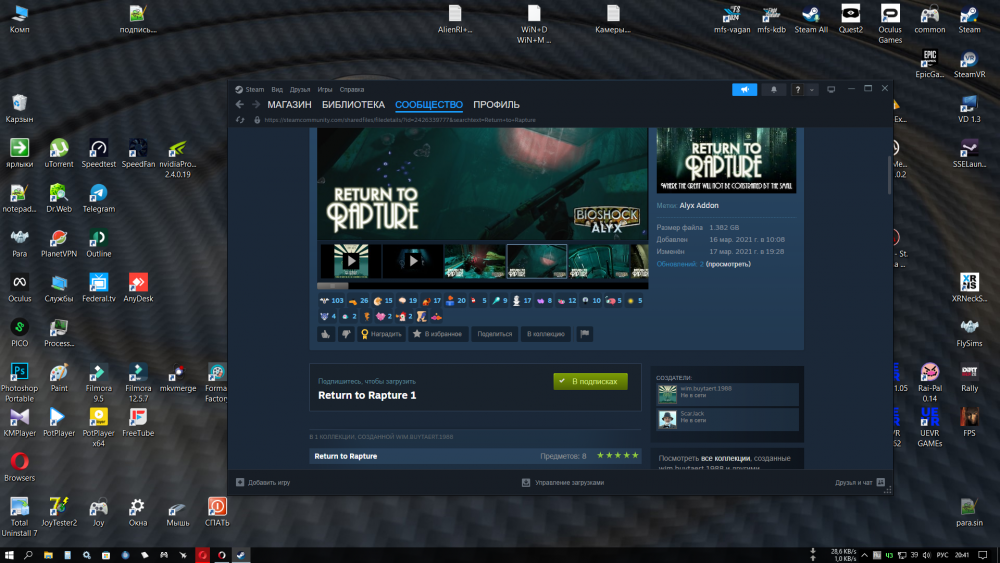1000x563 pixels.
Task: Play the first video thumbnail
Action: [351, 261]
